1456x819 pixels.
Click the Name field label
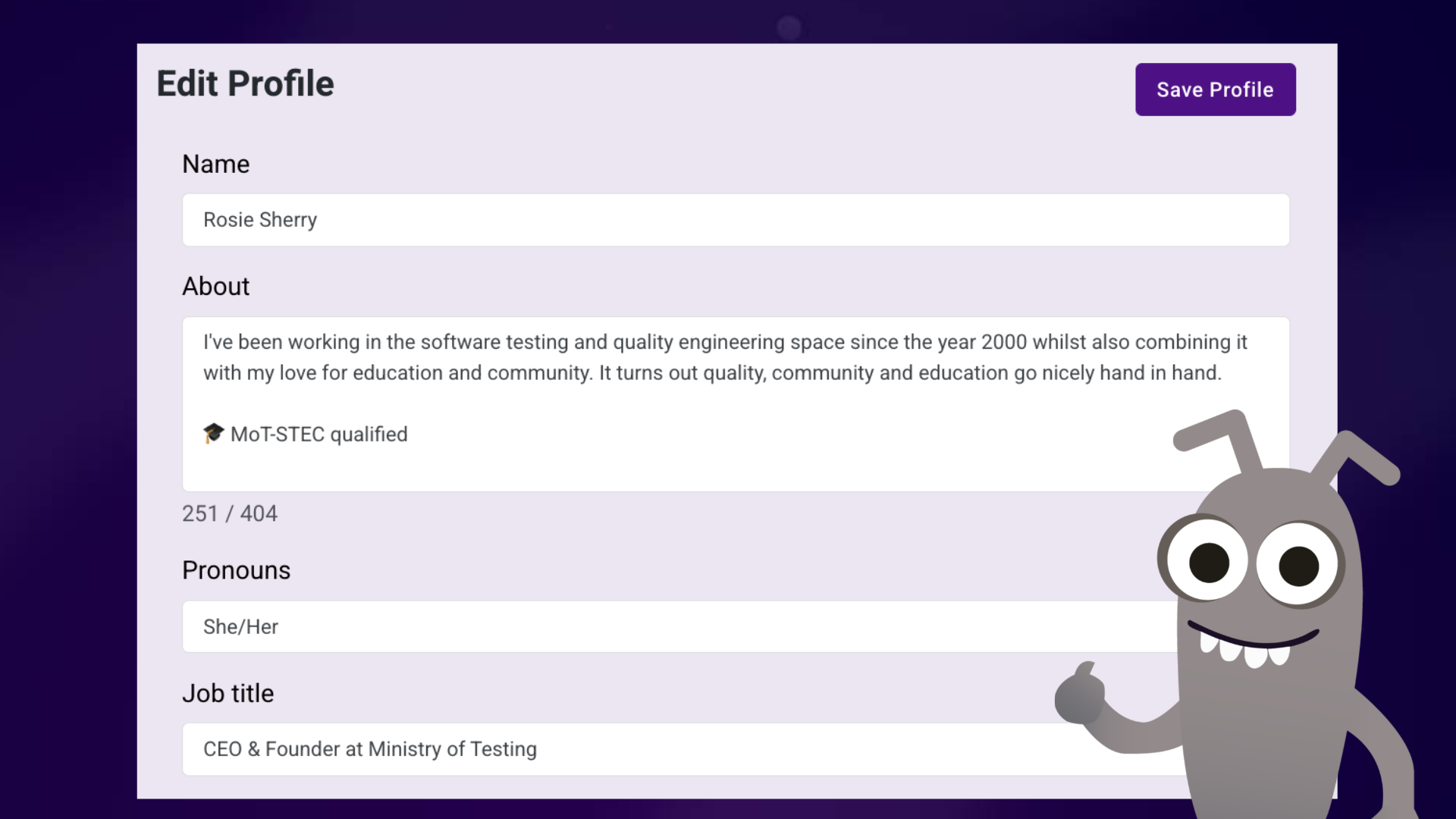click(215, 164)
